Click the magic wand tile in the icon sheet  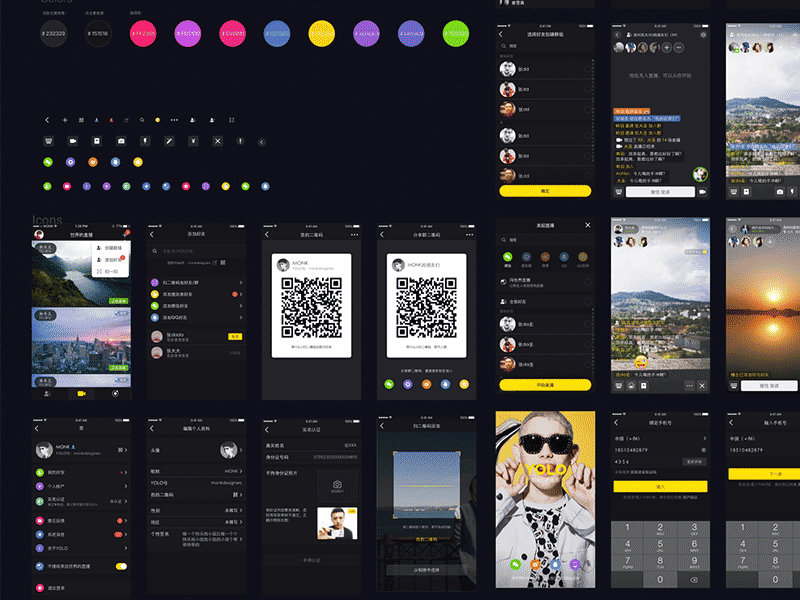point(169,141)
